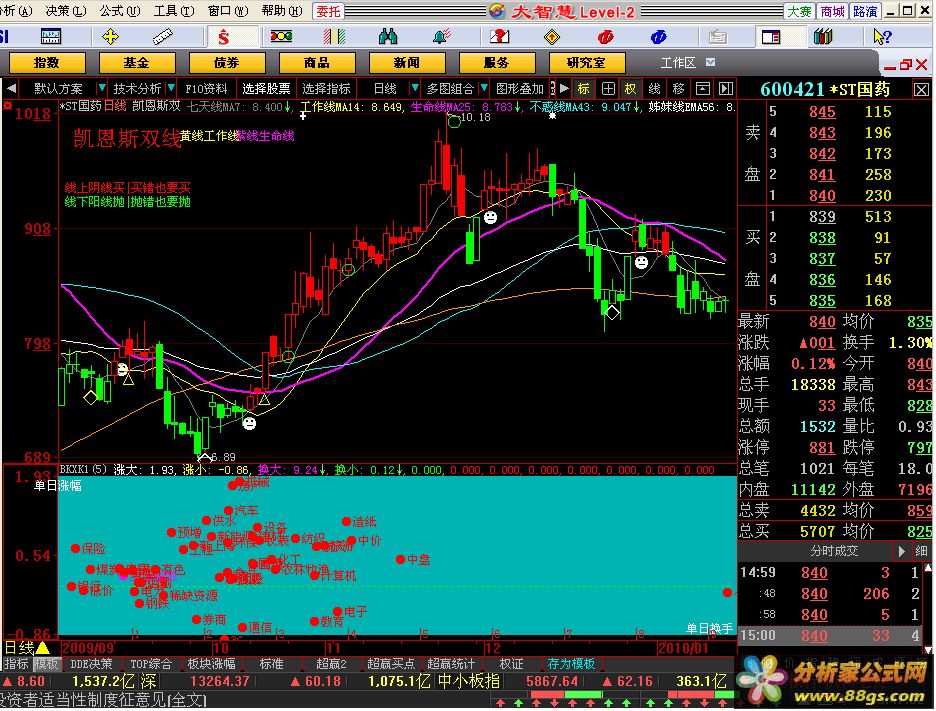Click the red round logo icon

point(605,37)
